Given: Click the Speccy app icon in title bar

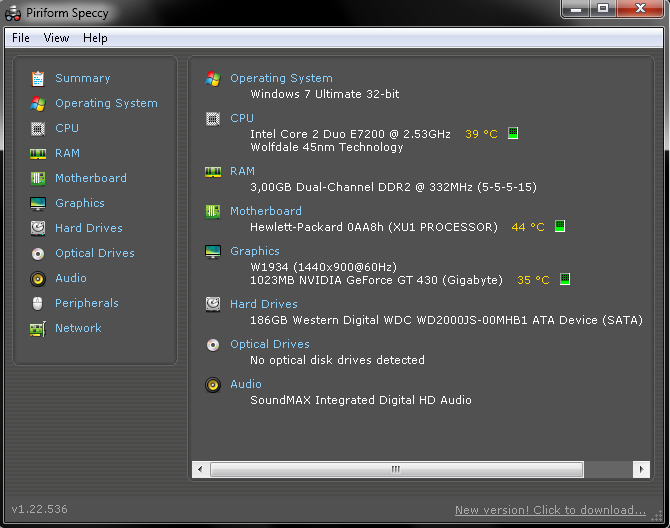Looking at the screenshot, I should [x=13, y=13].
